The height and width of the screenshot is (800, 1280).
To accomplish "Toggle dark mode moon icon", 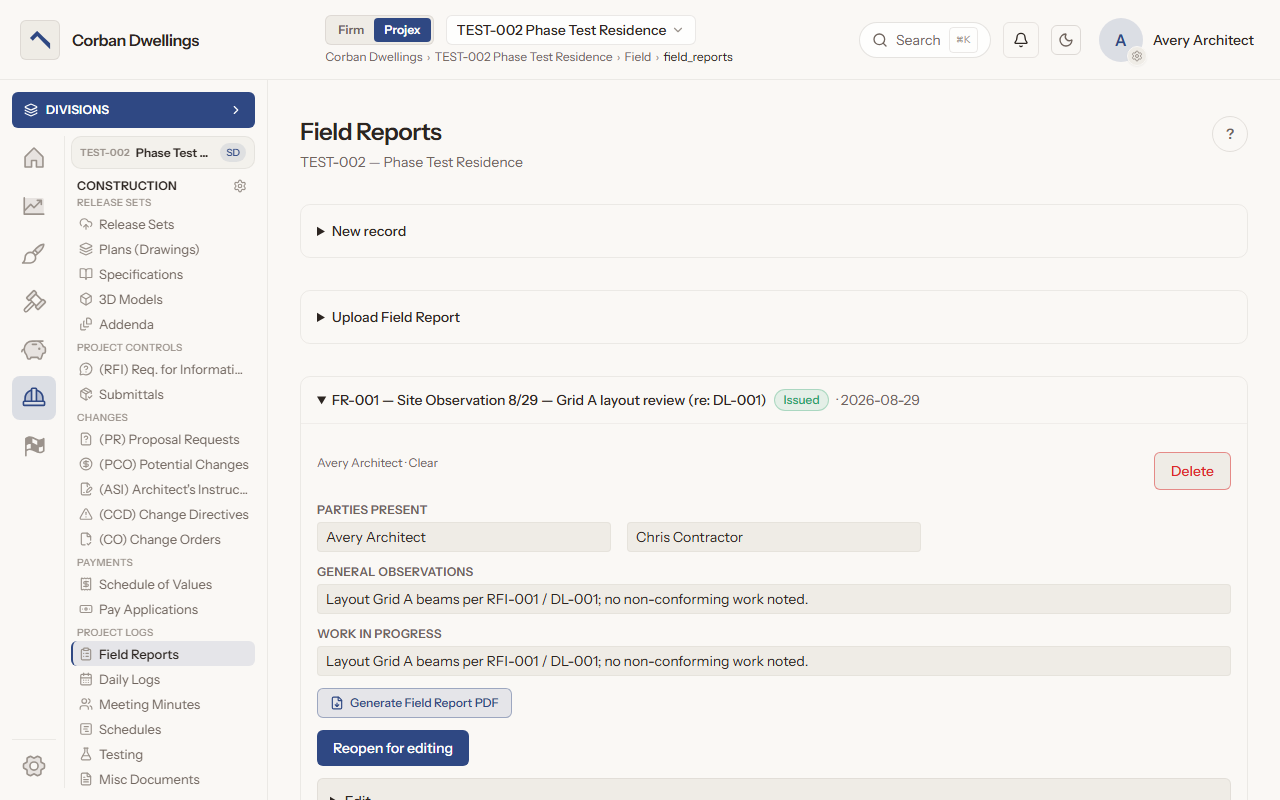I will coord(1066,40).
